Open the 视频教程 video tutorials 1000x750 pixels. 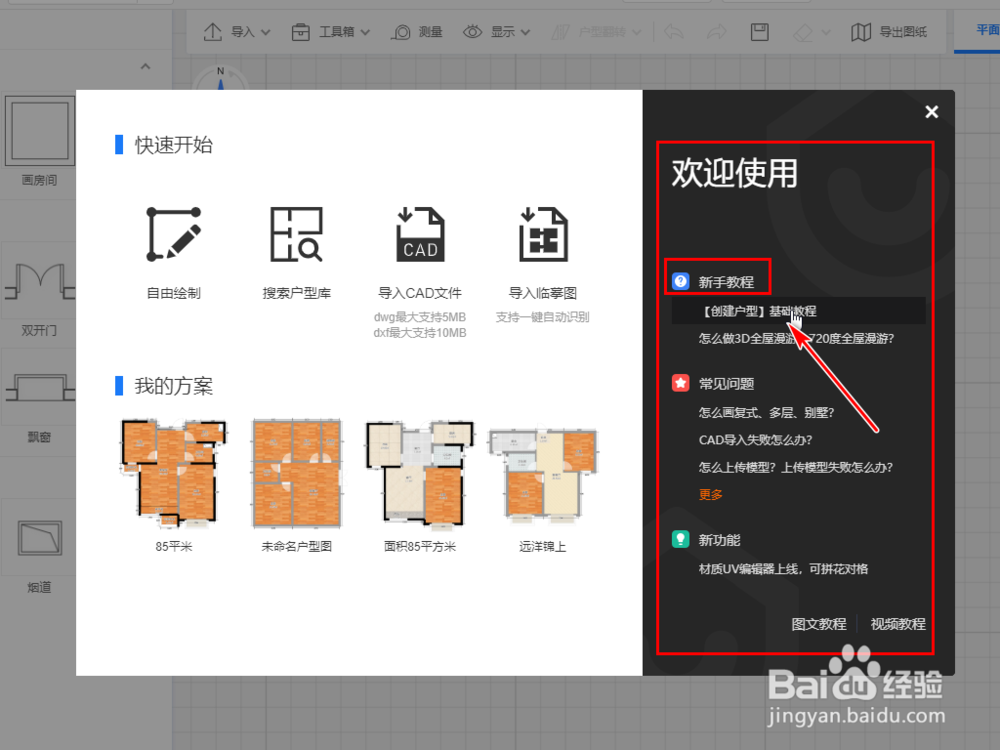click(898, 623)
